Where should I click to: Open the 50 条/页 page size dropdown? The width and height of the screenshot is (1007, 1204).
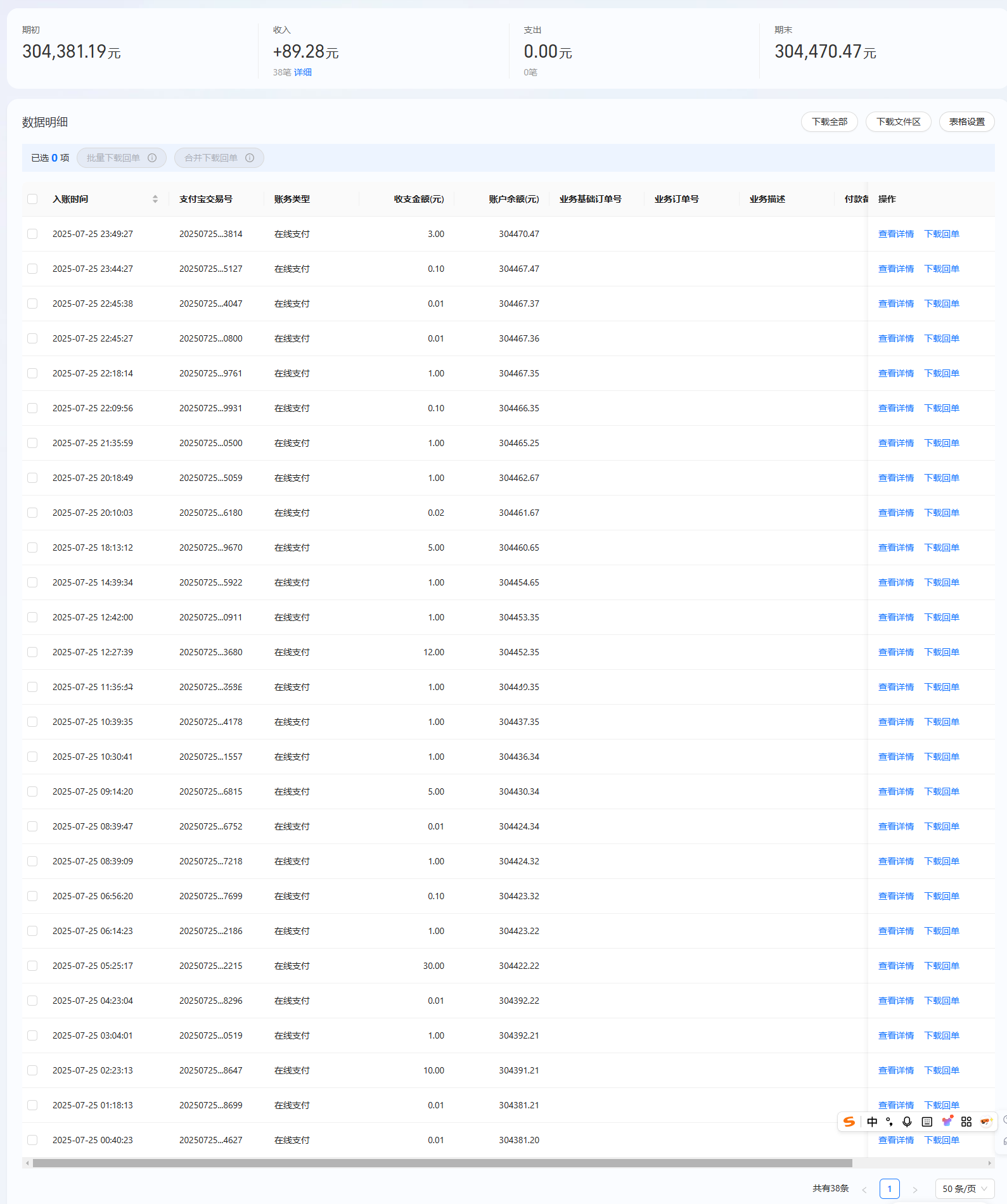(965, 1189)
